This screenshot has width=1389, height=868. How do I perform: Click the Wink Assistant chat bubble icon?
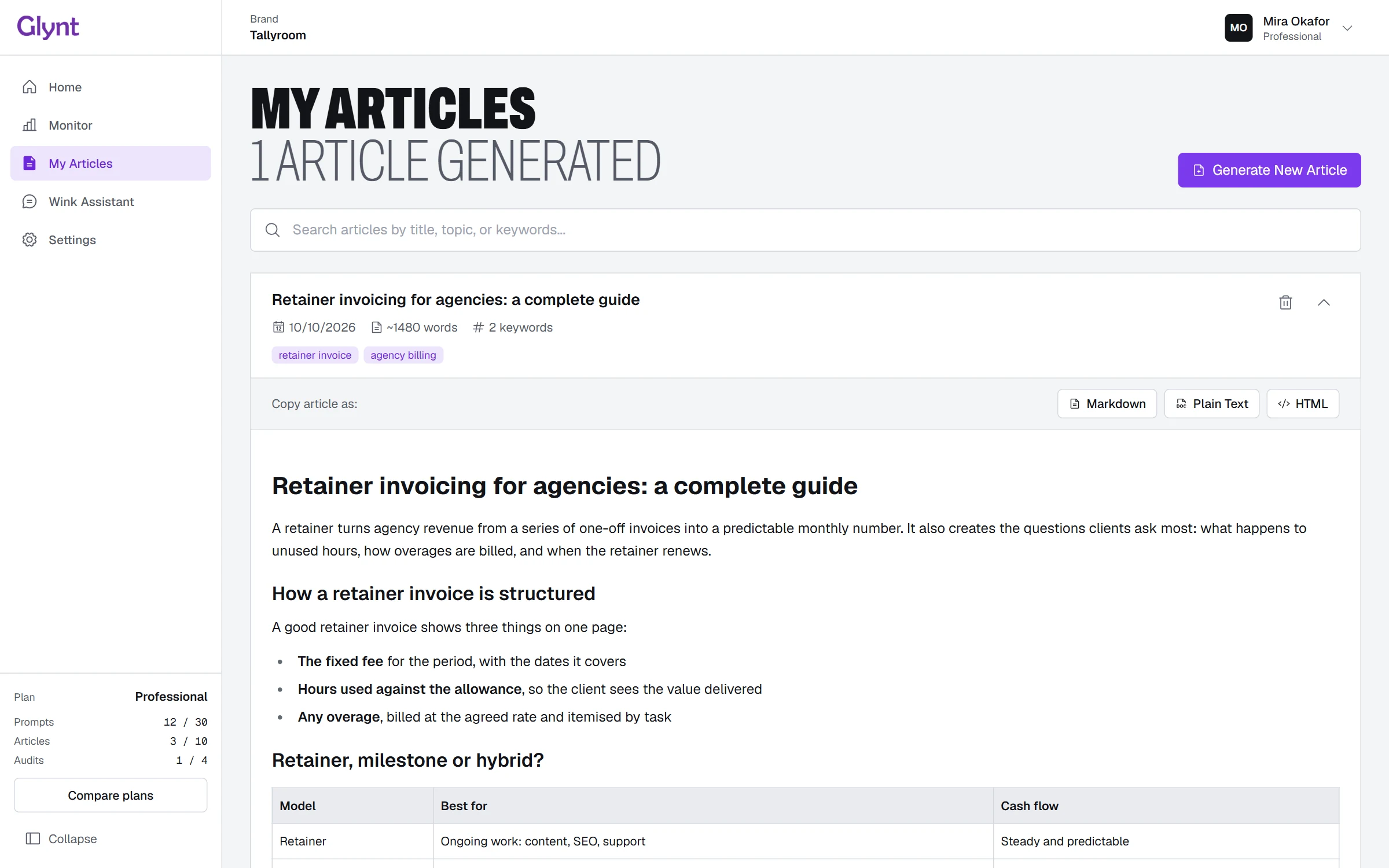[x=30, y=201]
